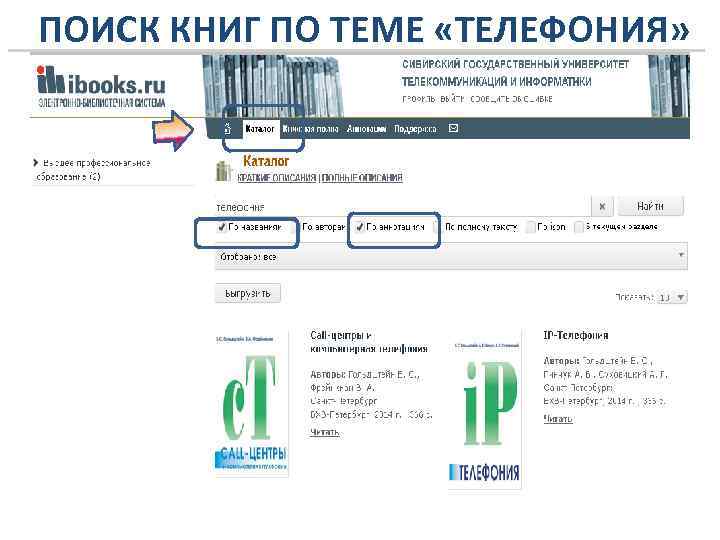This screenshot has width=720, height=540.
Task: Click Читать under Call-центры book
Action: pos(325,432)
